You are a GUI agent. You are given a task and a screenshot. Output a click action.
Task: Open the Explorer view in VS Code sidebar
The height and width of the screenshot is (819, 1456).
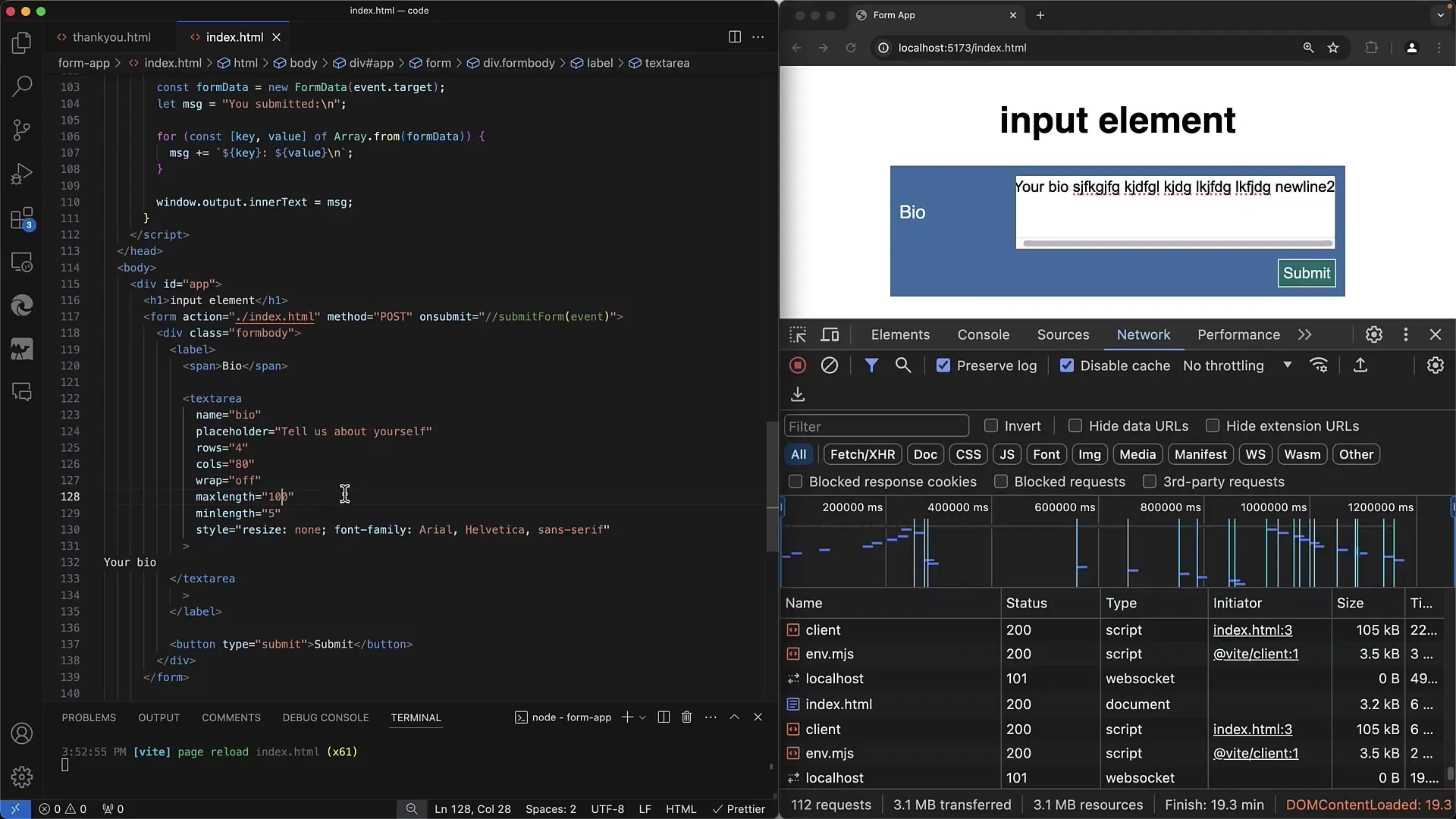(22, 43)
